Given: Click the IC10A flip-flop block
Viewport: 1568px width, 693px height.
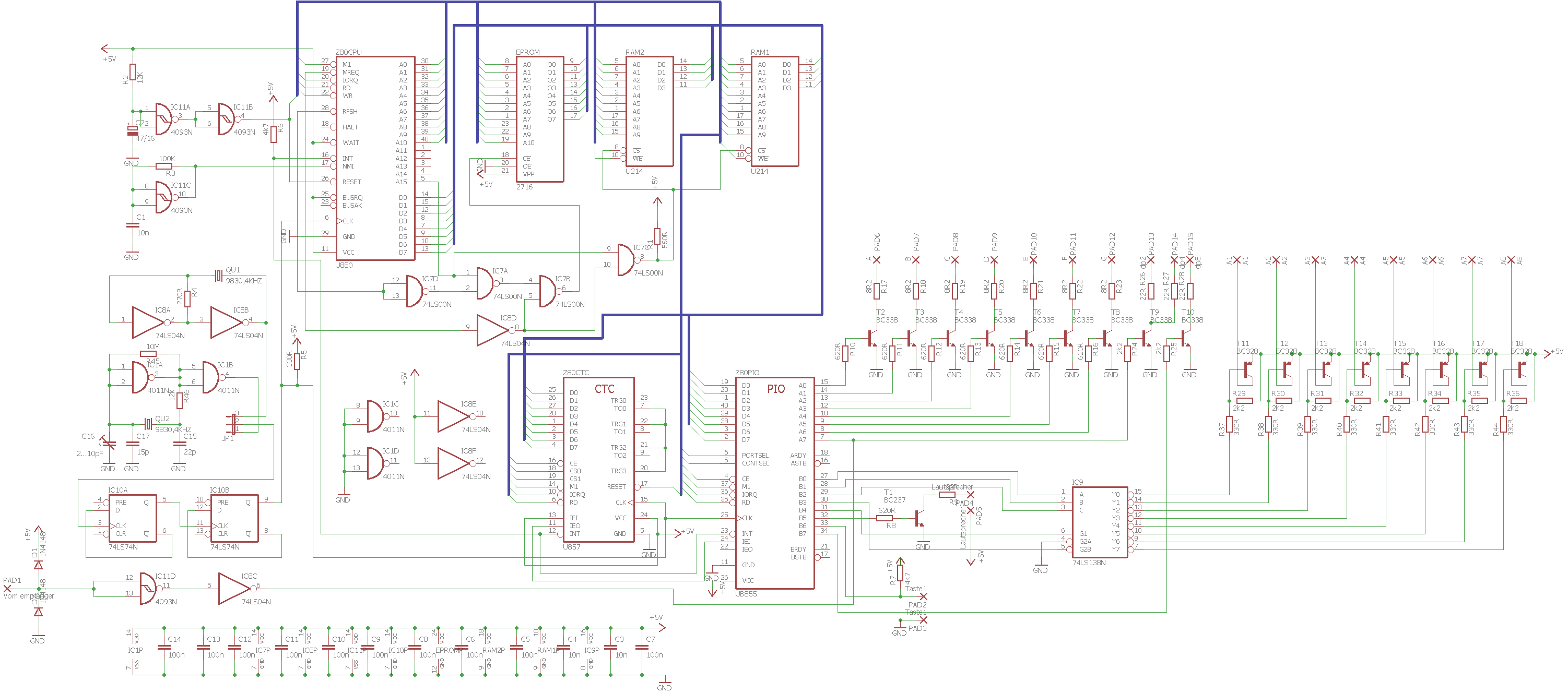Looking at the screenshot, I should tap(133, 518).
